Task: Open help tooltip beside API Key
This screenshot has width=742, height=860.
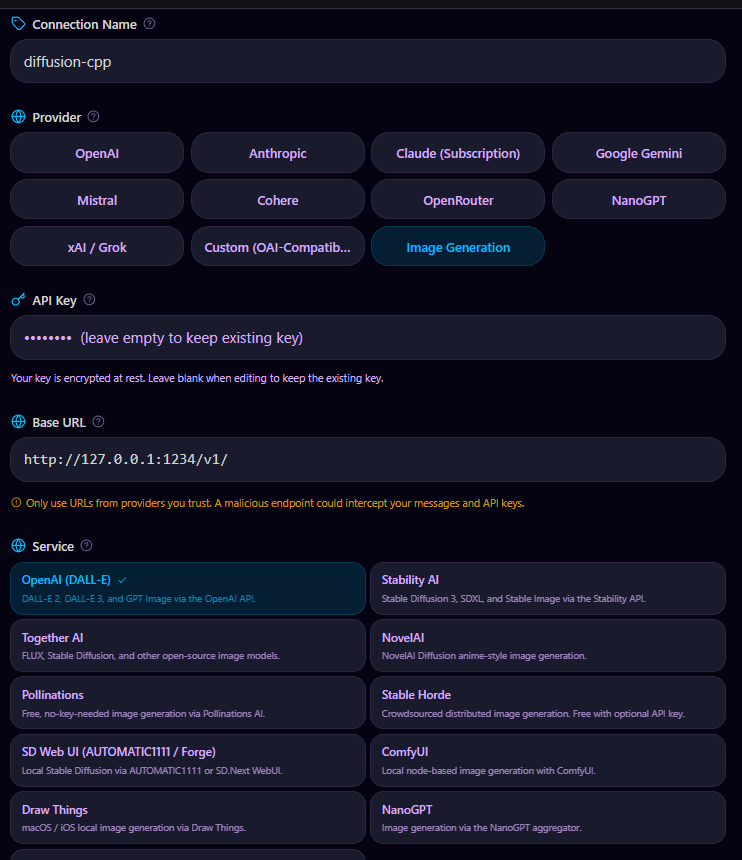Action: [89, 299]
